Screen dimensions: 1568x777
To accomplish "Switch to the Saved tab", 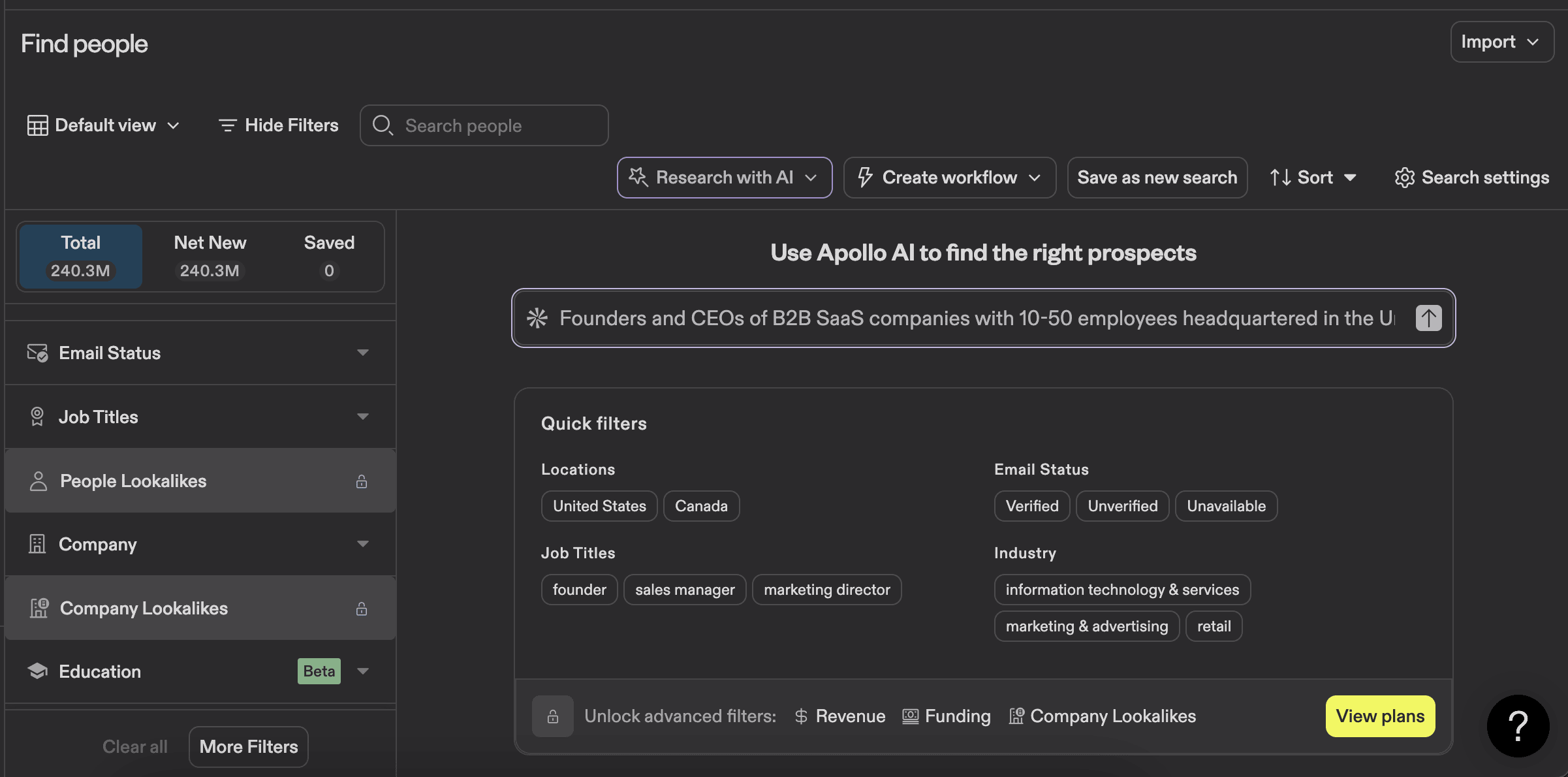I will click(x=329, y=256).
